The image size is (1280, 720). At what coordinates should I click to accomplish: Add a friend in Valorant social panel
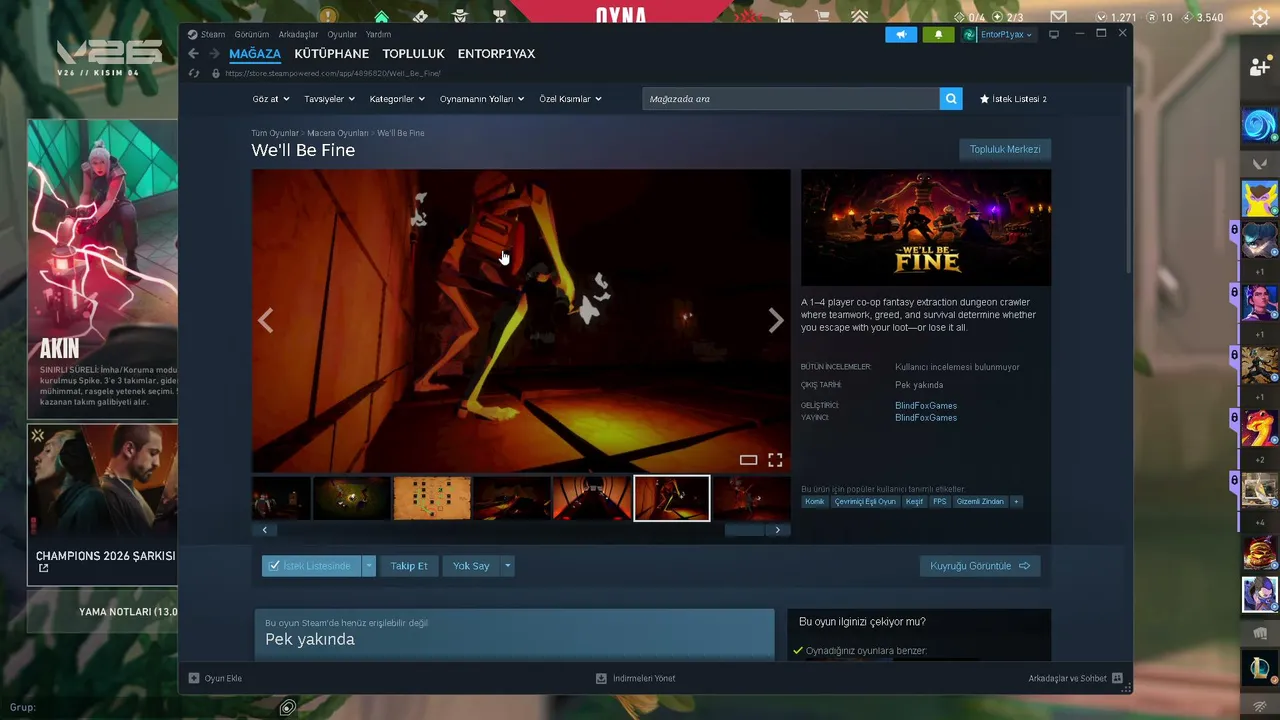1260,67
